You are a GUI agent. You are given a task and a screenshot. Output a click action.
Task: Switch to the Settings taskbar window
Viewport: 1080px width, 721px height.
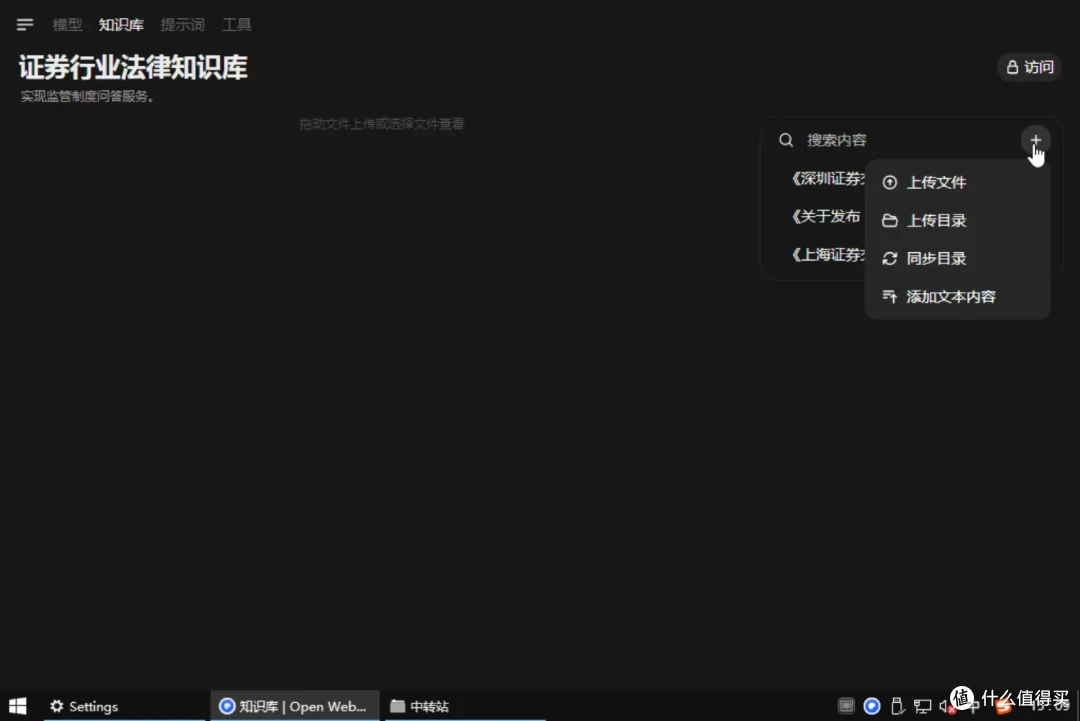[x=85, y=706]
